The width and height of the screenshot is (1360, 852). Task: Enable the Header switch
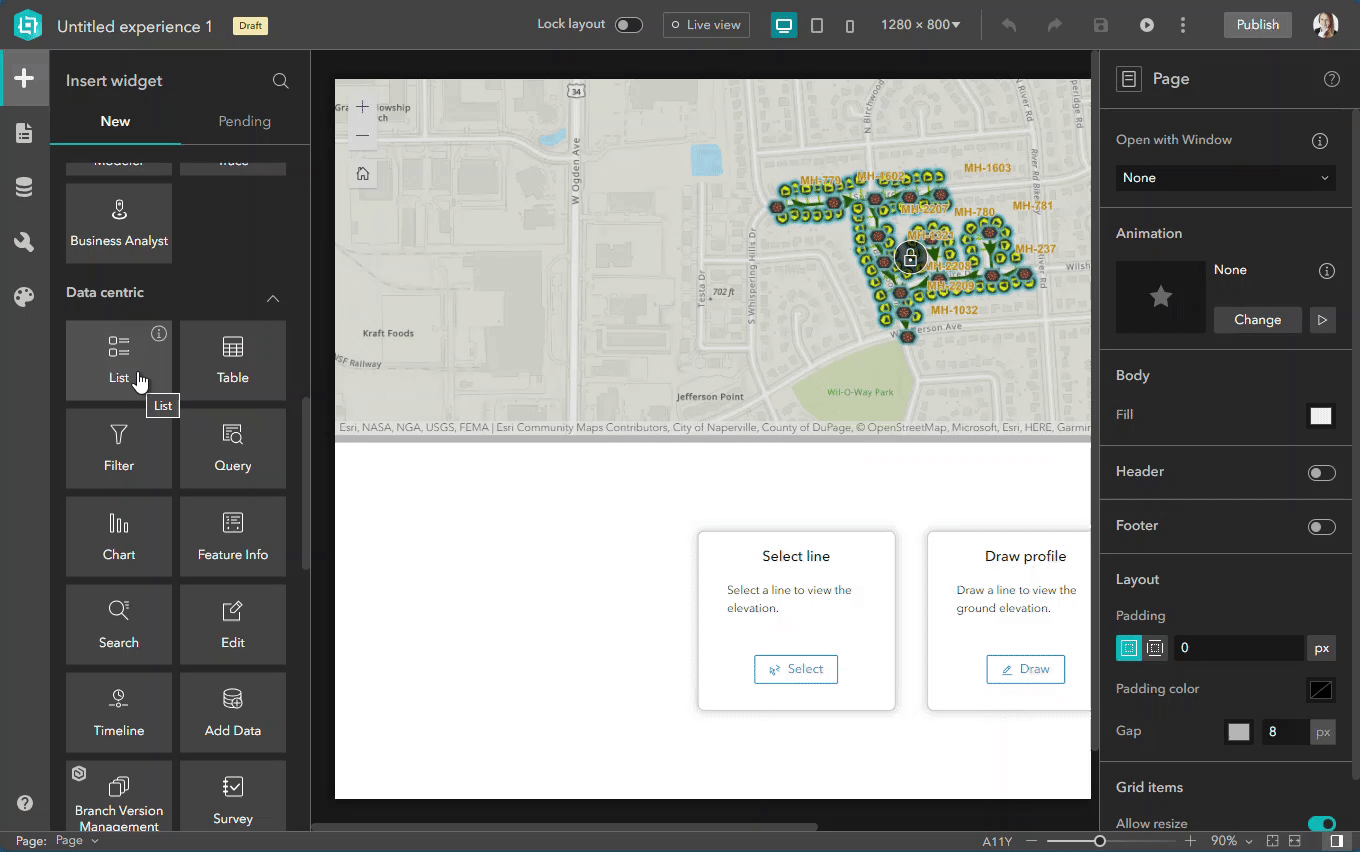click(x=1322, y=473)
